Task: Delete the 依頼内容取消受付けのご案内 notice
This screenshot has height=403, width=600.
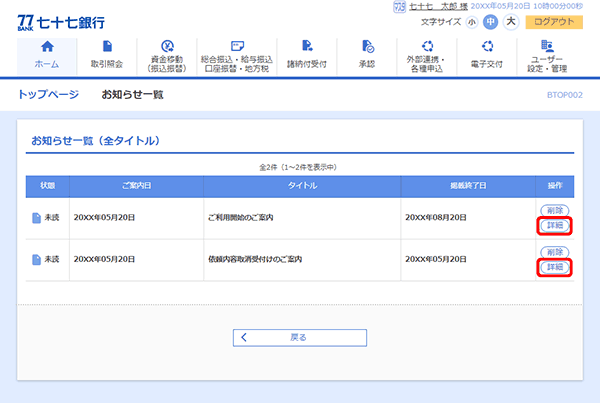Action: tap(553, 252)
